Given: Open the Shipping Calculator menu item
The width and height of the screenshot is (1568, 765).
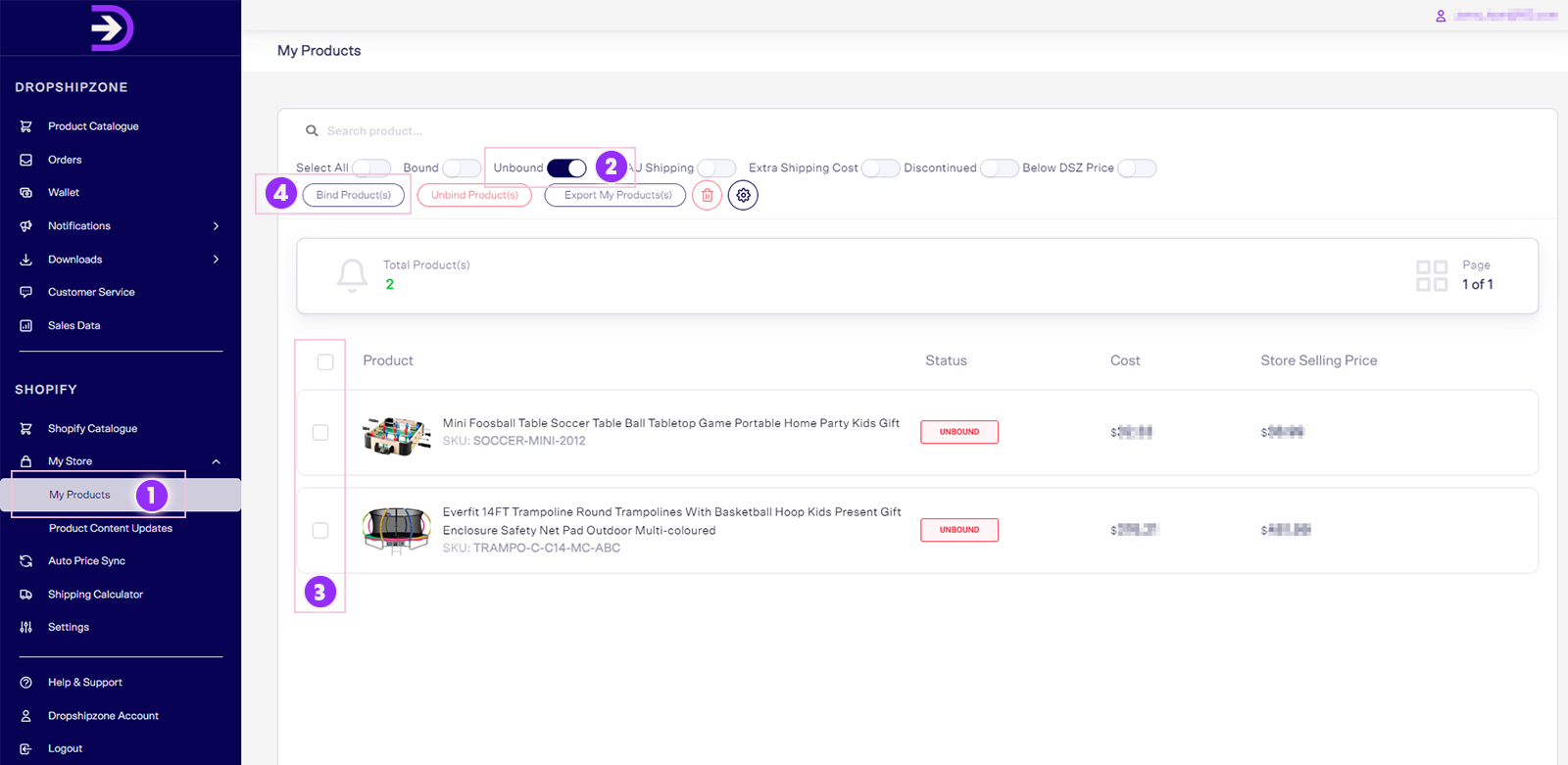Looking at the screenshot, I should point(95,595).
